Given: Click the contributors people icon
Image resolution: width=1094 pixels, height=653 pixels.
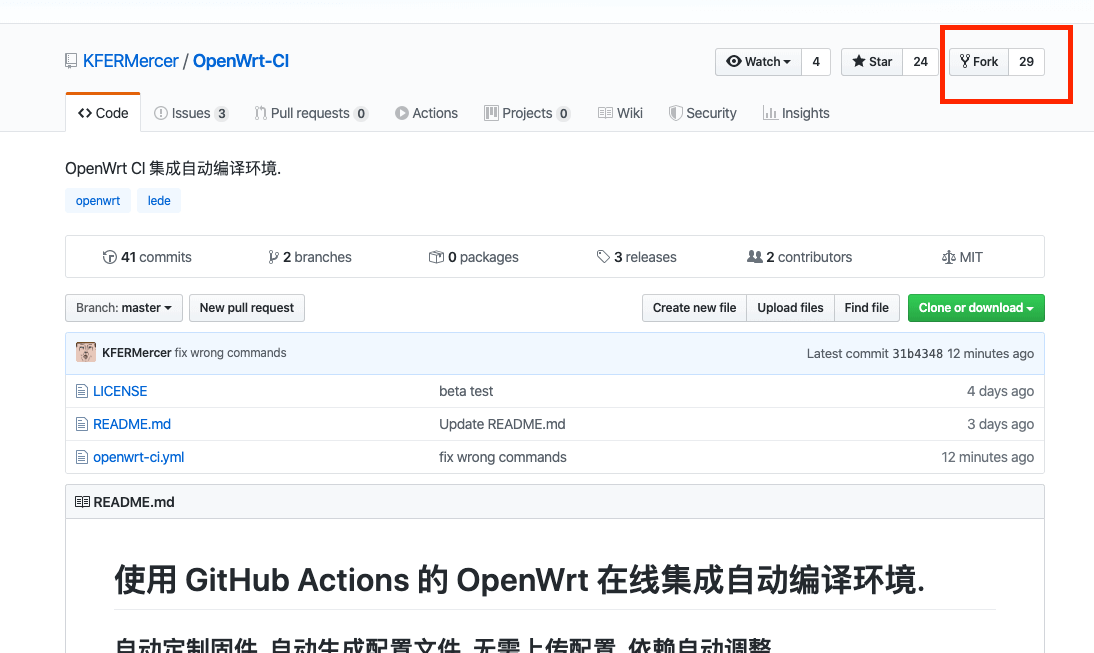Looking at the screenshot, I should coord(756,257).
